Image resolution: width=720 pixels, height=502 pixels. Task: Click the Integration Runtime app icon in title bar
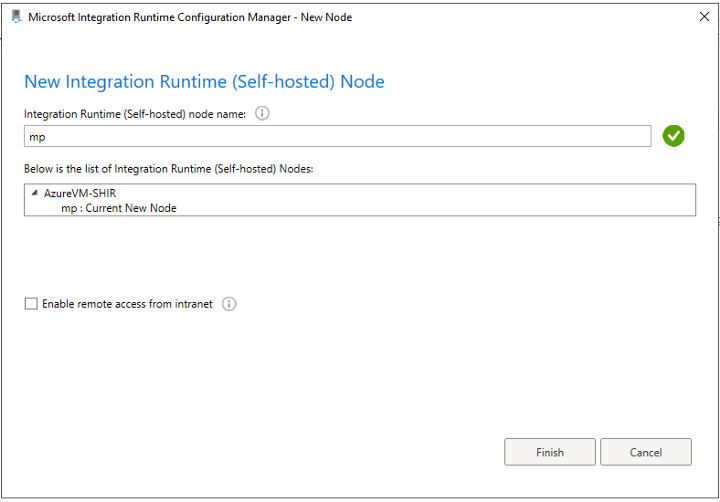click(x=15, y=17)
